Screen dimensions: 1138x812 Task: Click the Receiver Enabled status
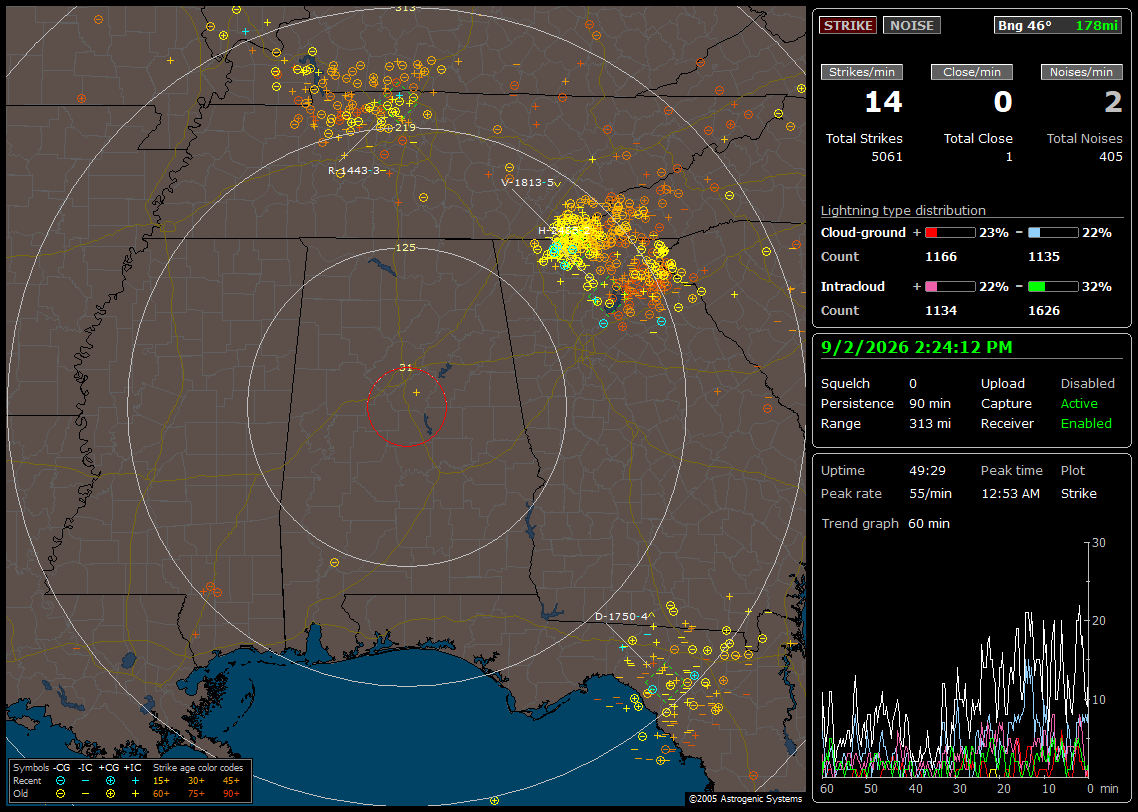click(x=1086, y=423)
